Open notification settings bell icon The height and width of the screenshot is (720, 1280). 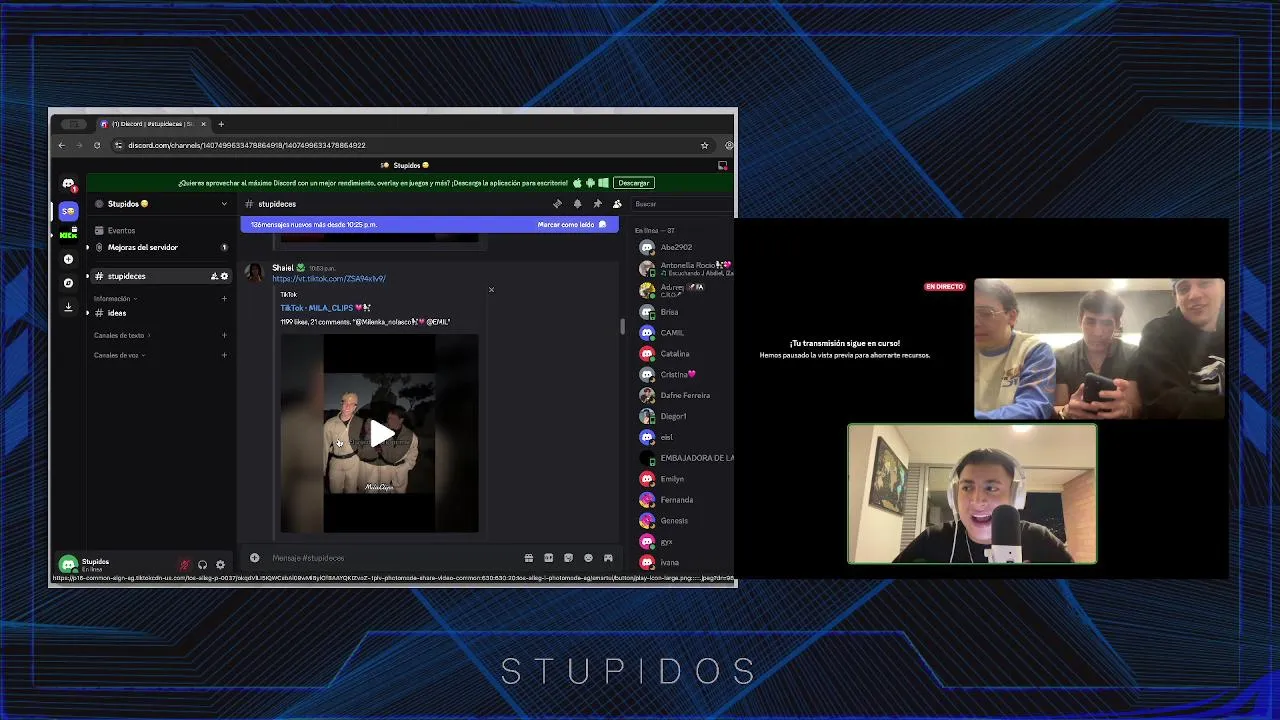pyautogui.click(x=577, y=204)
